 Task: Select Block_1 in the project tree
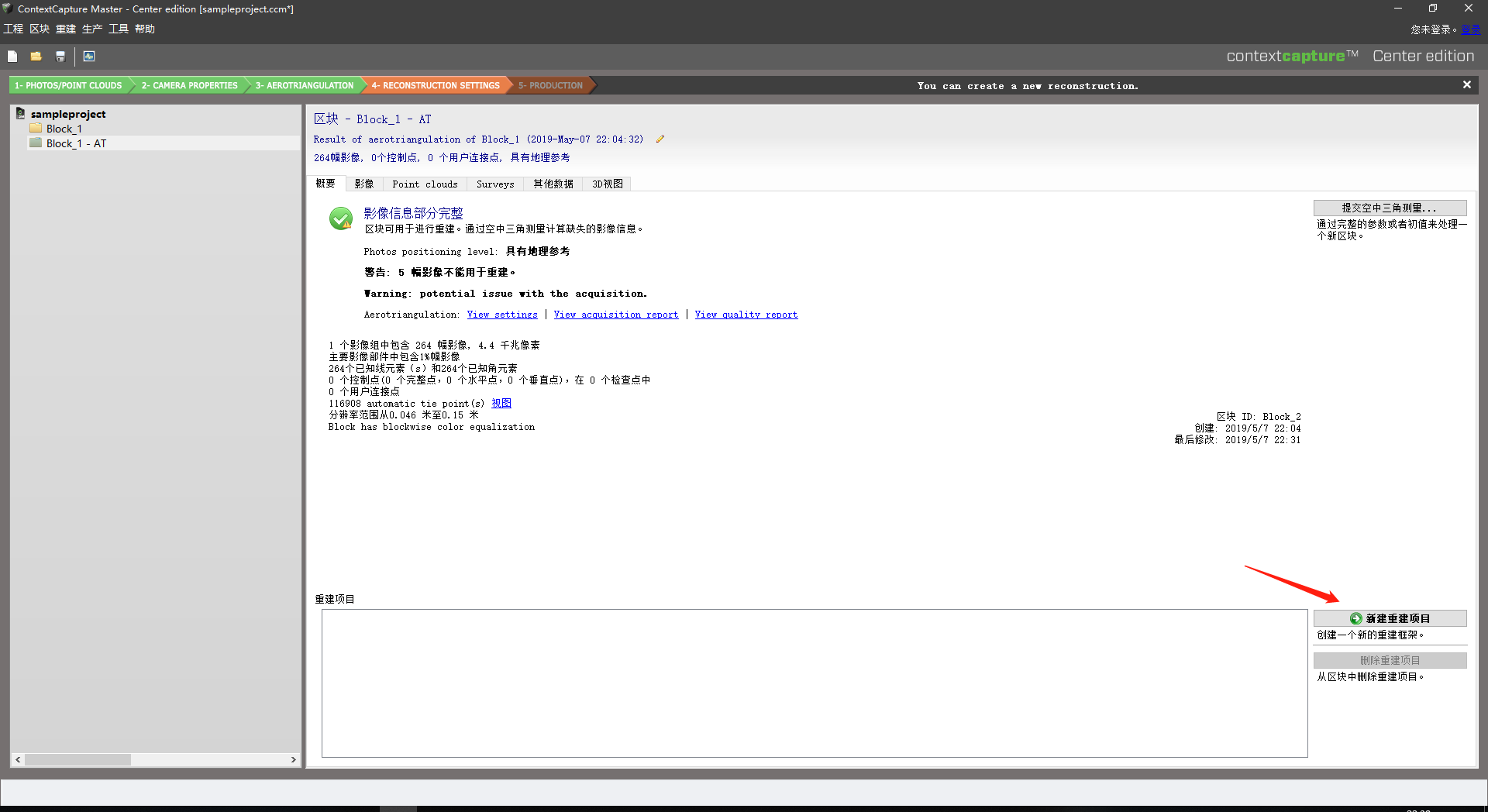(x=64, y=129)
